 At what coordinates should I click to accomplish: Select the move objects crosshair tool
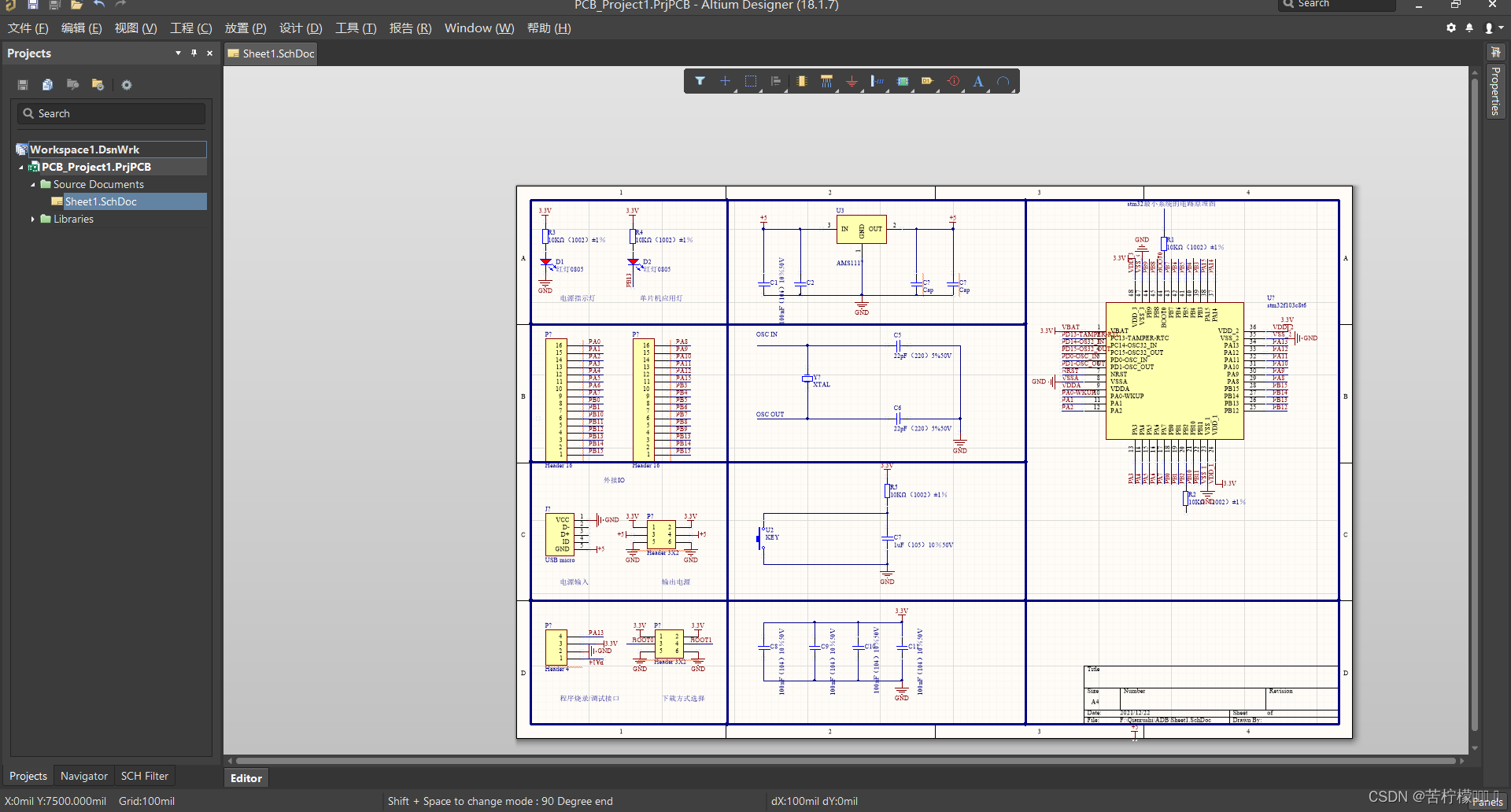[726, 81]
